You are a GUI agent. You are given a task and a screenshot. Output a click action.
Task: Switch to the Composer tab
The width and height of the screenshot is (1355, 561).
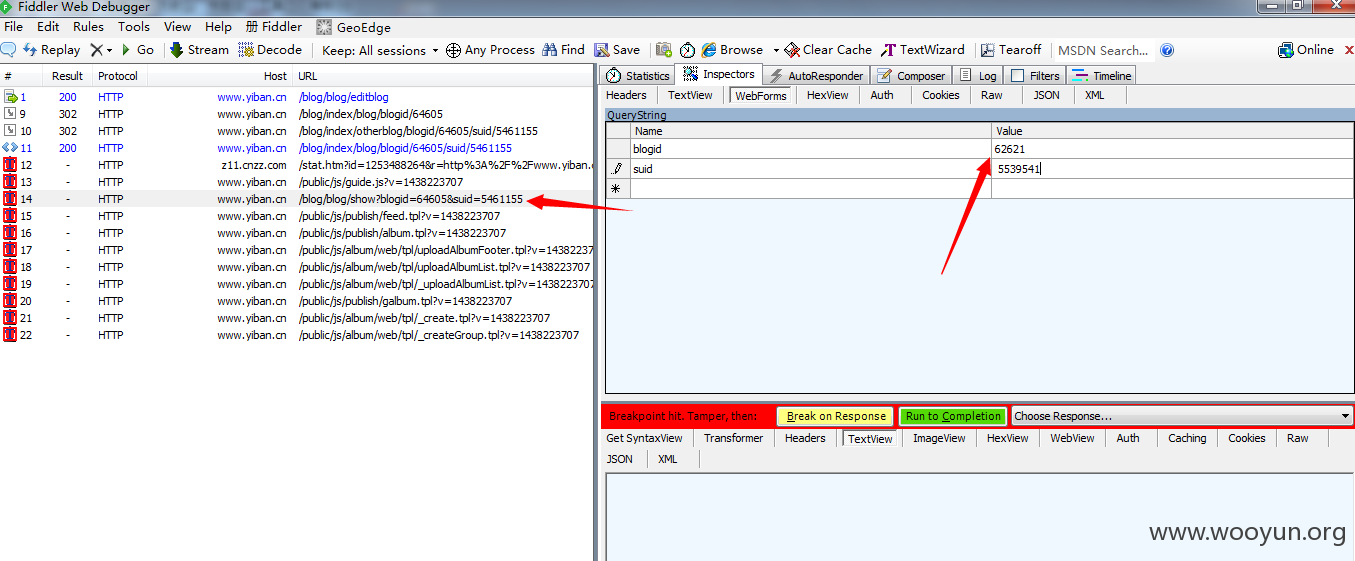coord(910,75)
